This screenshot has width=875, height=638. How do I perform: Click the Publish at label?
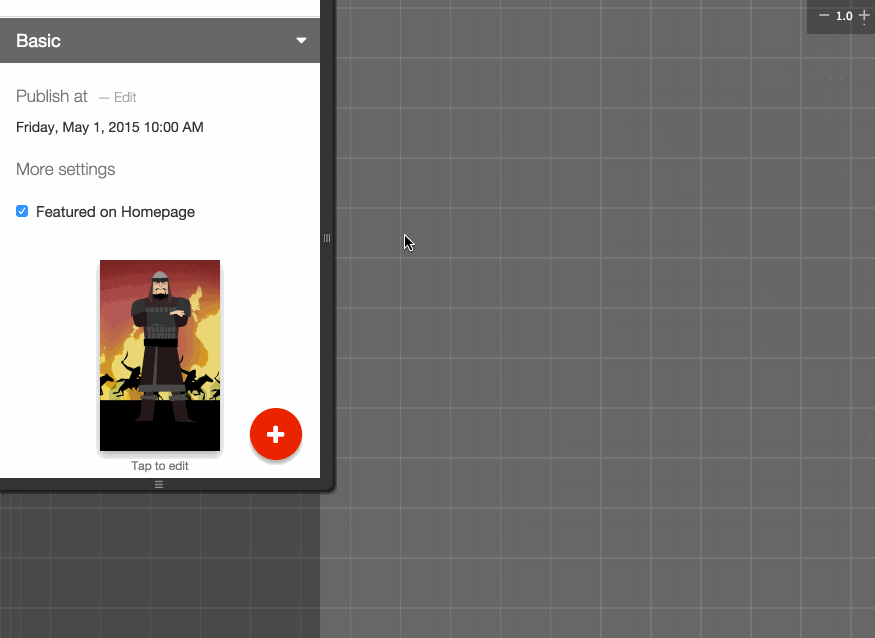pos(52,96)
